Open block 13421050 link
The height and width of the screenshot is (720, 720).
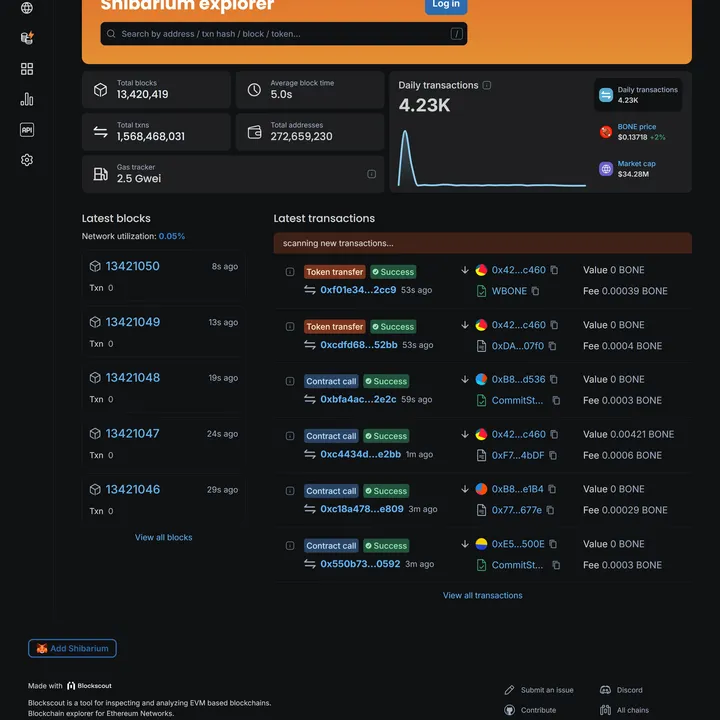[132, 266]
